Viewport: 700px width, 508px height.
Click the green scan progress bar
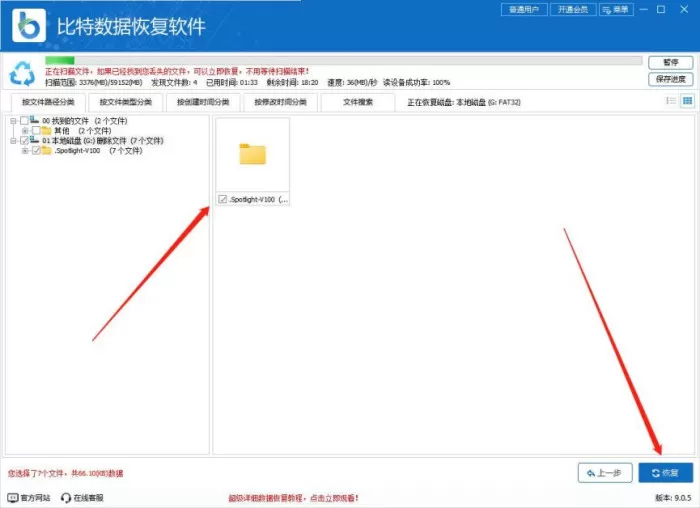tap(343, 60)
